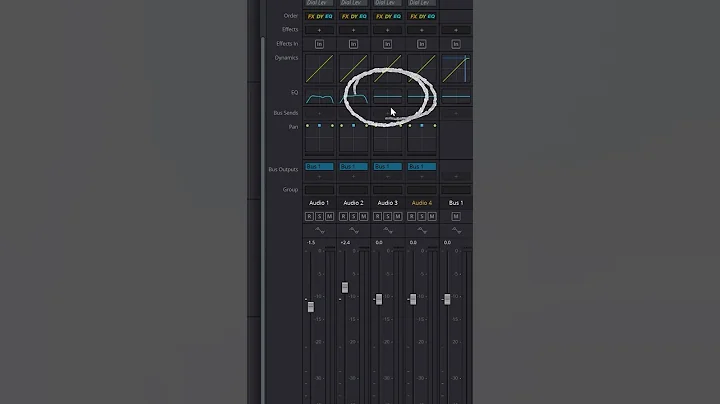Mute the Audio 1 track
This screenshot has width=720, height=404.
[329, 216]
